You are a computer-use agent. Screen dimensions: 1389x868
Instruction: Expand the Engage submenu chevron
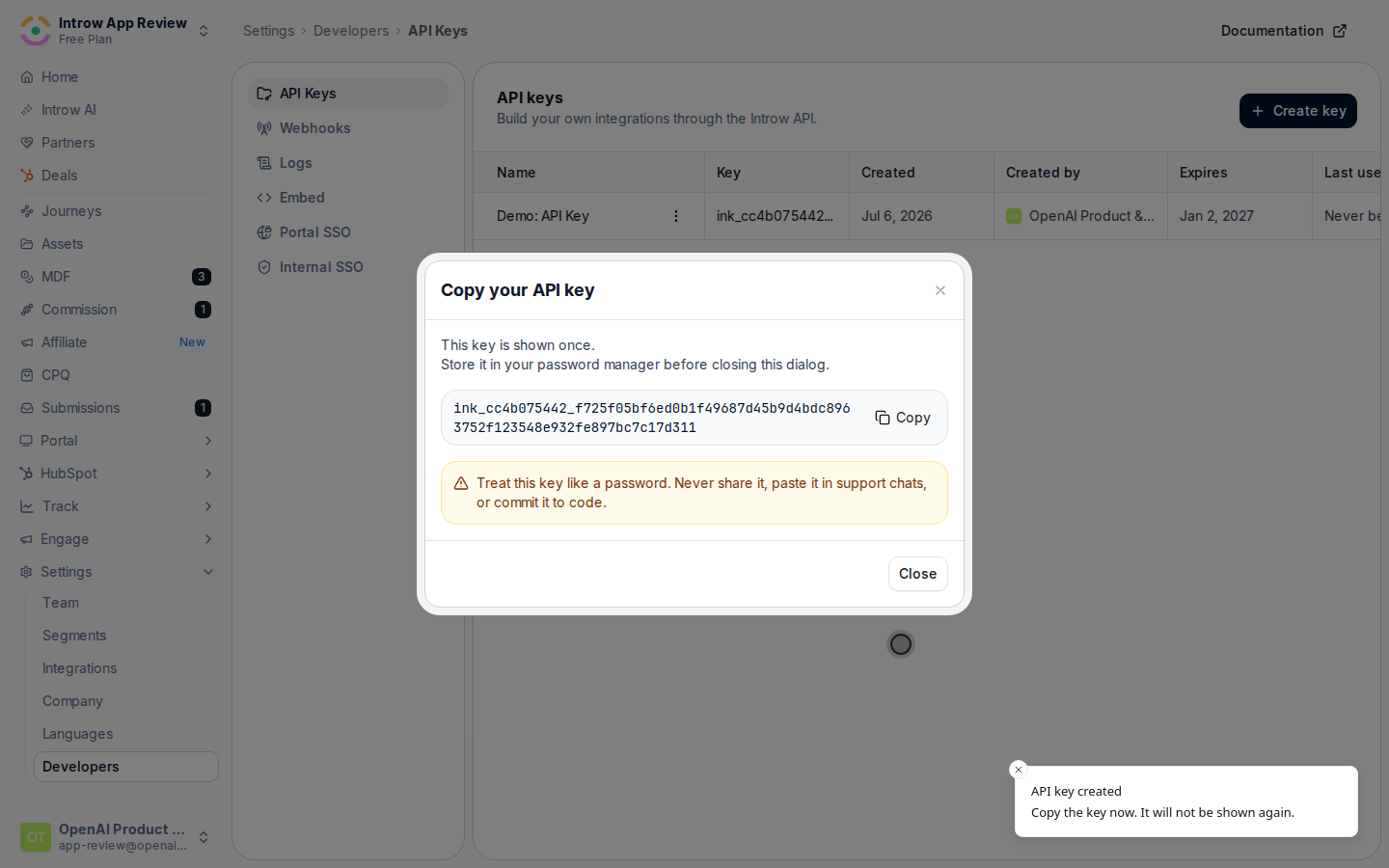tap(208, 539)
